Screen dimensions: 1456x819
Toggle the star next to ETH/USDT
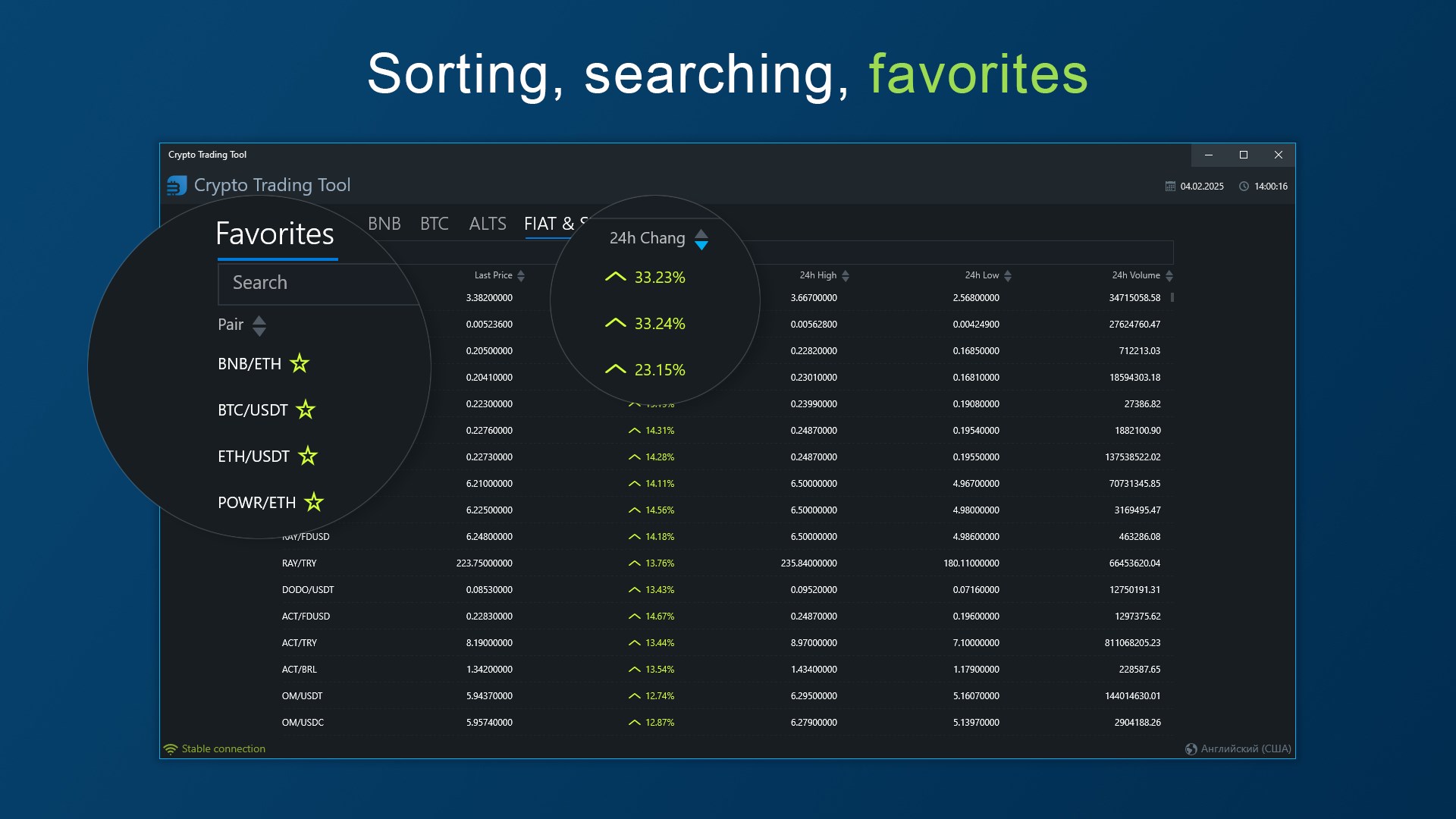(x=307, y=456)
